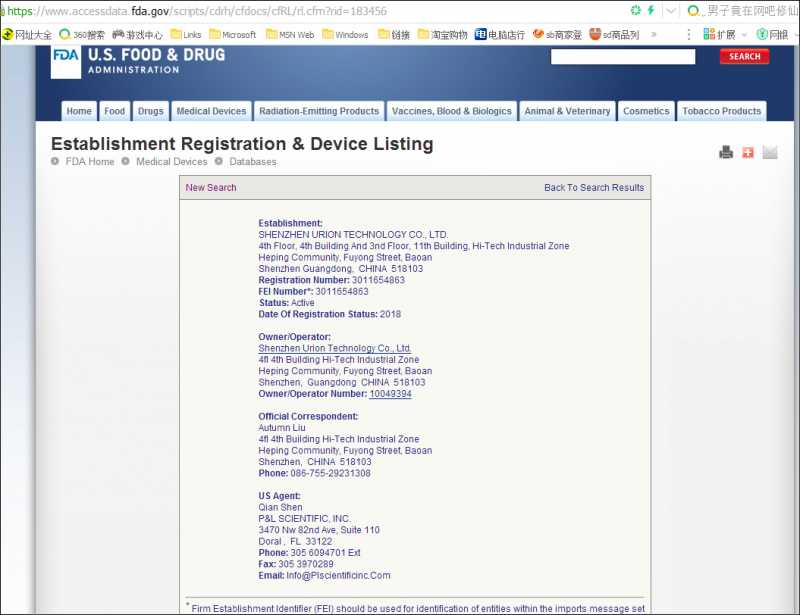
Task: Open the 淘宝购物 bookmark folder
Action: [x=443, y=35]
